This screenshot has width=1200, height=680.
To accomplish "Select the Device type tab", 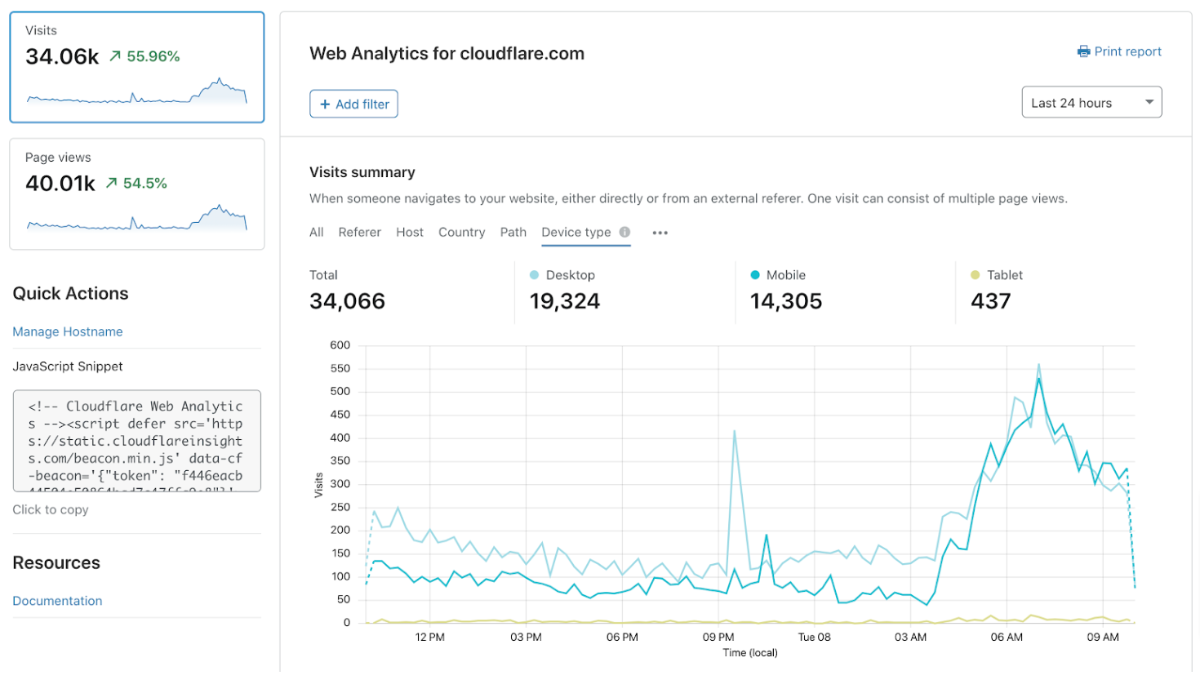I will coord(576,232).
